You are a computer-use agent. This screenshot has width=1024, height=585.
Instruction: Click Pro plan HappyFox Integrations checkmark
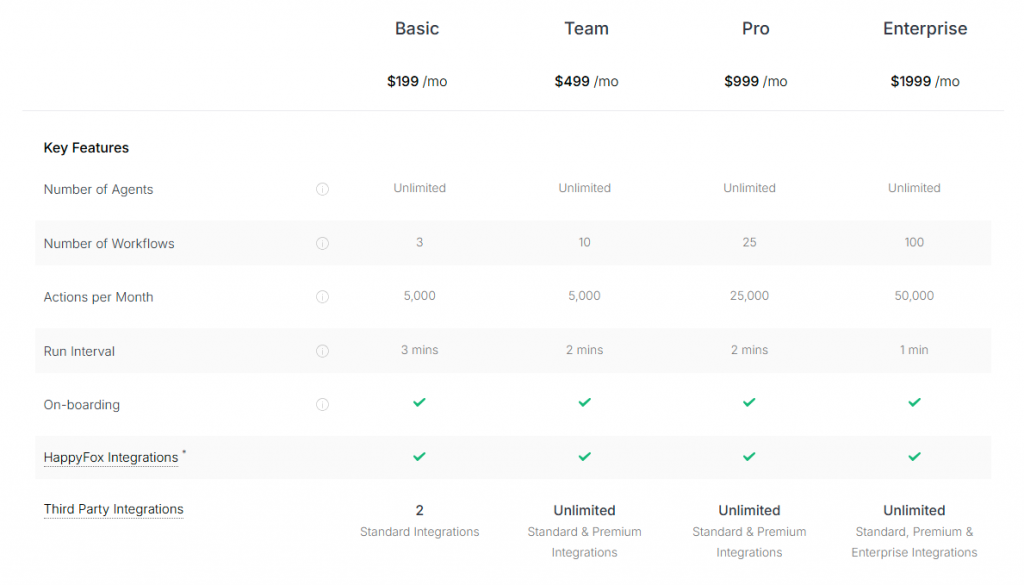[749, 456]
